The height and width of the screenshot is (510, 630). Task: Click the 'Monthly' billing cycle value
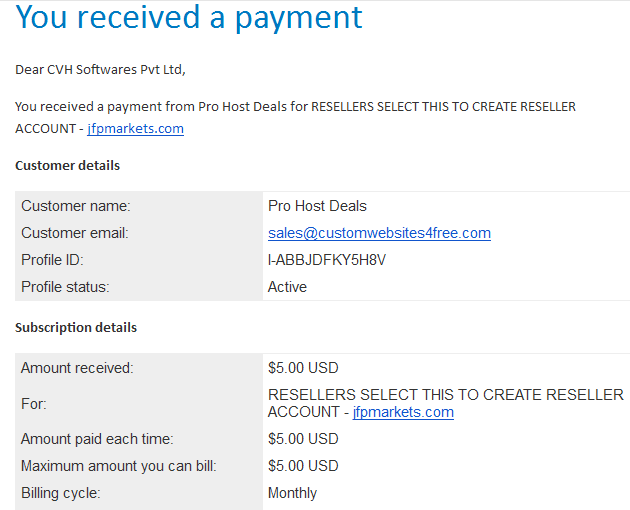click(292, 493)
